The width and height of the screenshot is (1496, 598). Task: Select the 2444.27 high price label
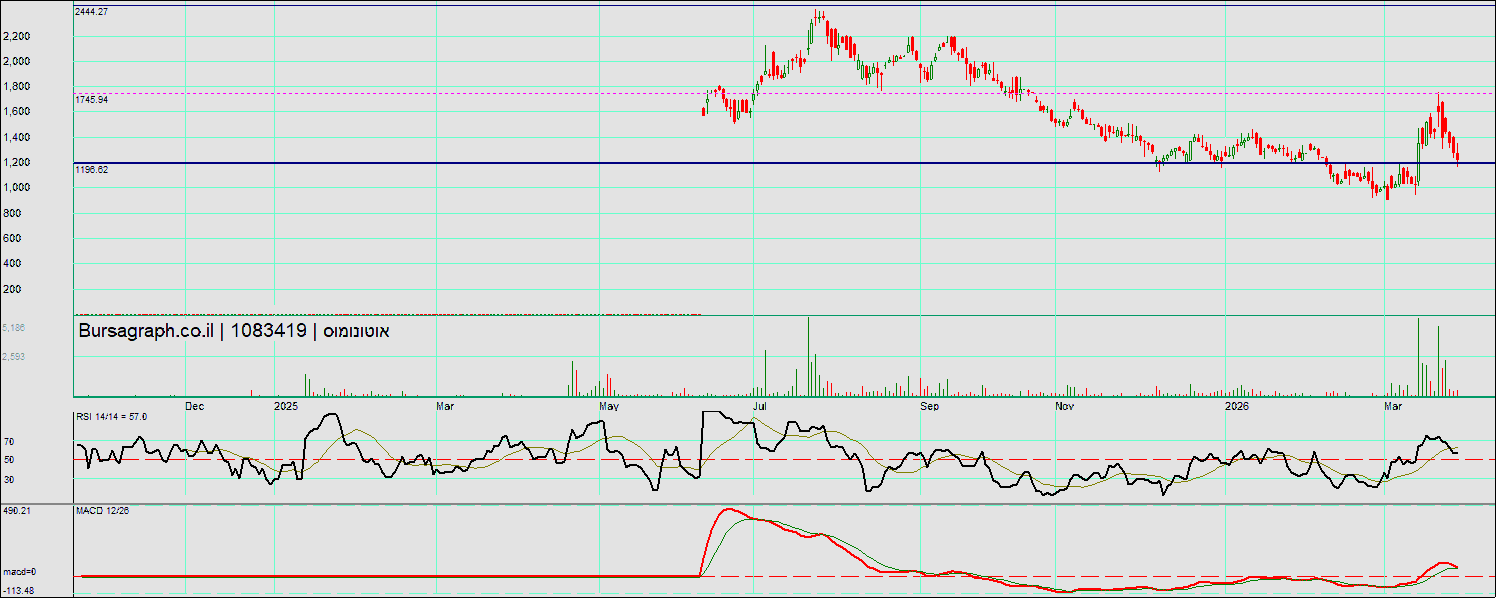point(92,12)
